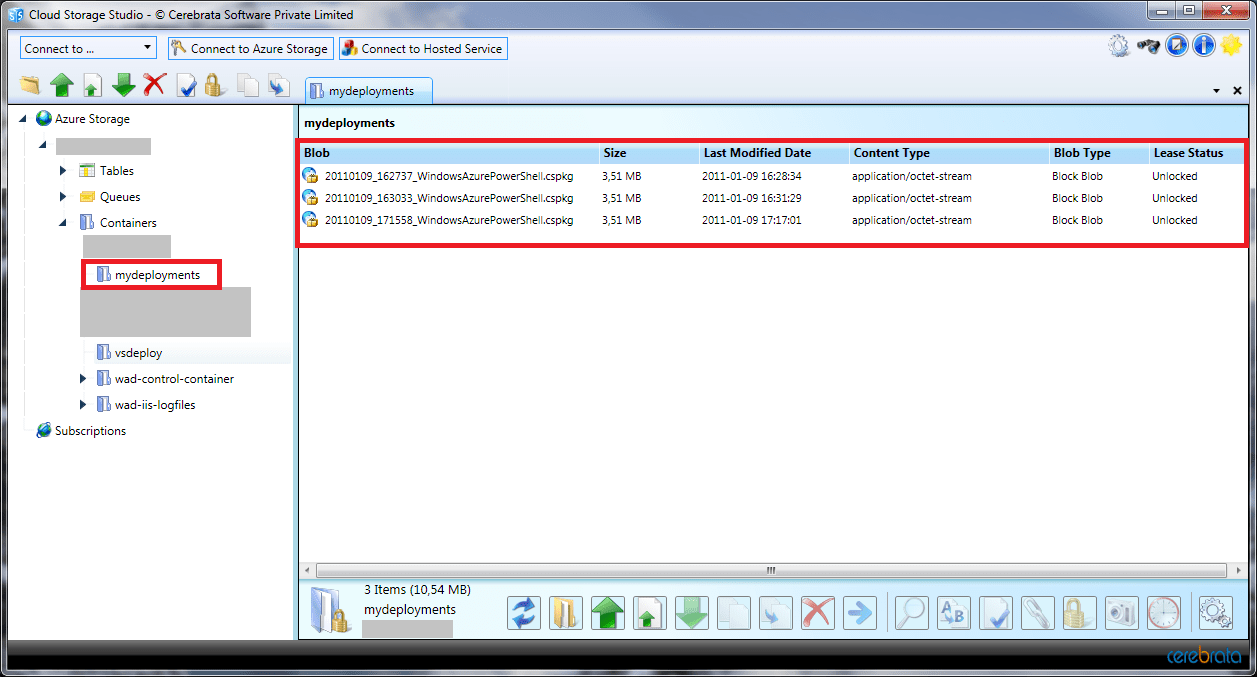This screenshot has width=1257, height=677.
Task: Open the blue info circle icon
Action: [1203, 46]
